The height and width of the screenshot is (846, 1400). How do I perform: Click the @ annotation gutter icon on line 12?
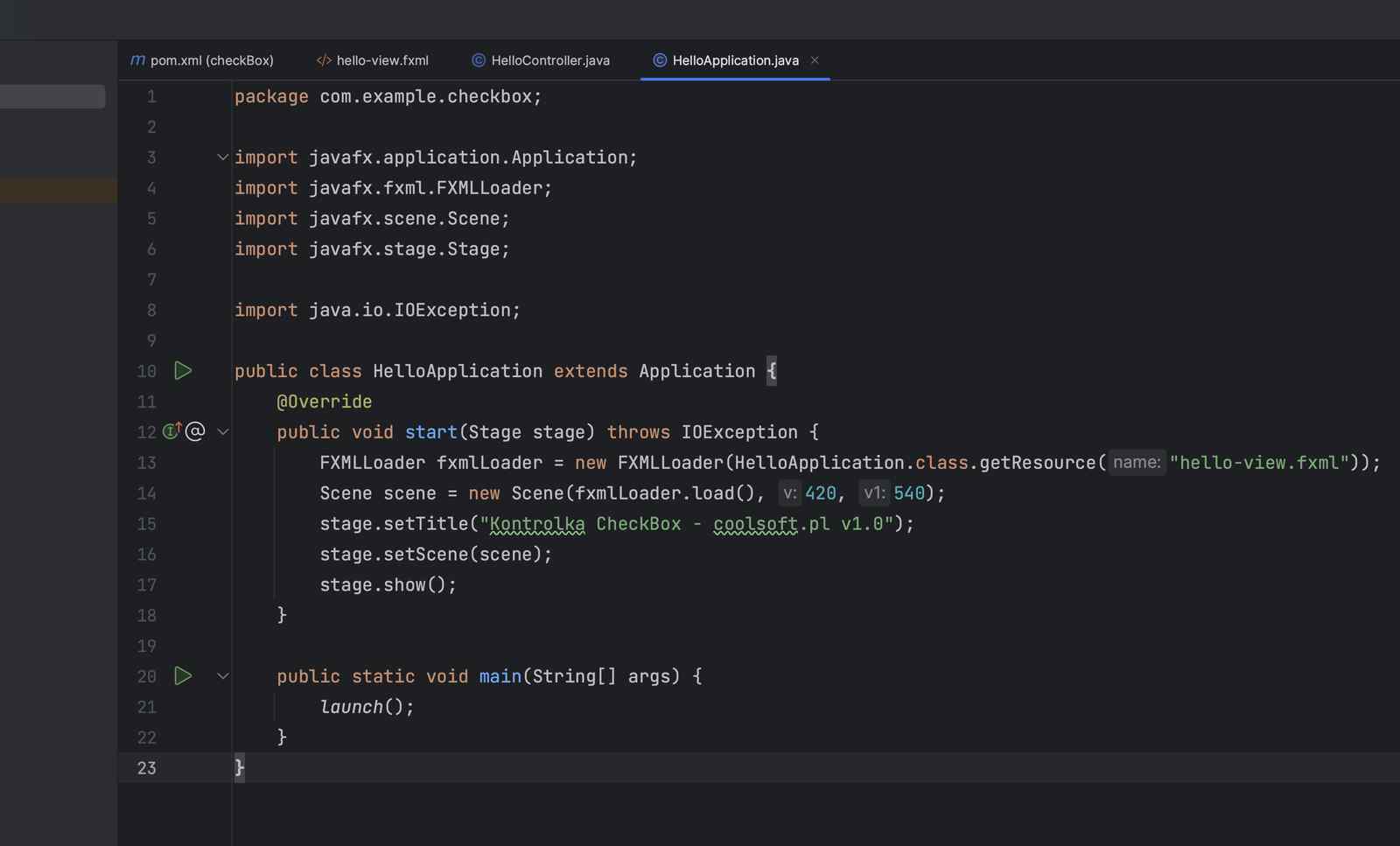pyautogui.click(x=195, y=431)
